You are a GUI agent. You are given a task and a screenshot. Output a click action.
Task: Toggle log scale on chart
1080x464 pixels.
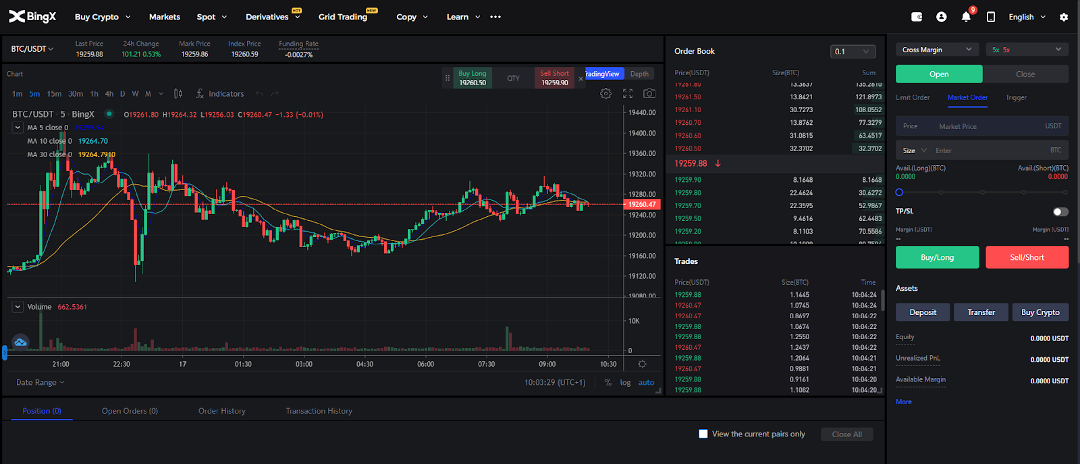pyautogui.click(x=625, y=382)
